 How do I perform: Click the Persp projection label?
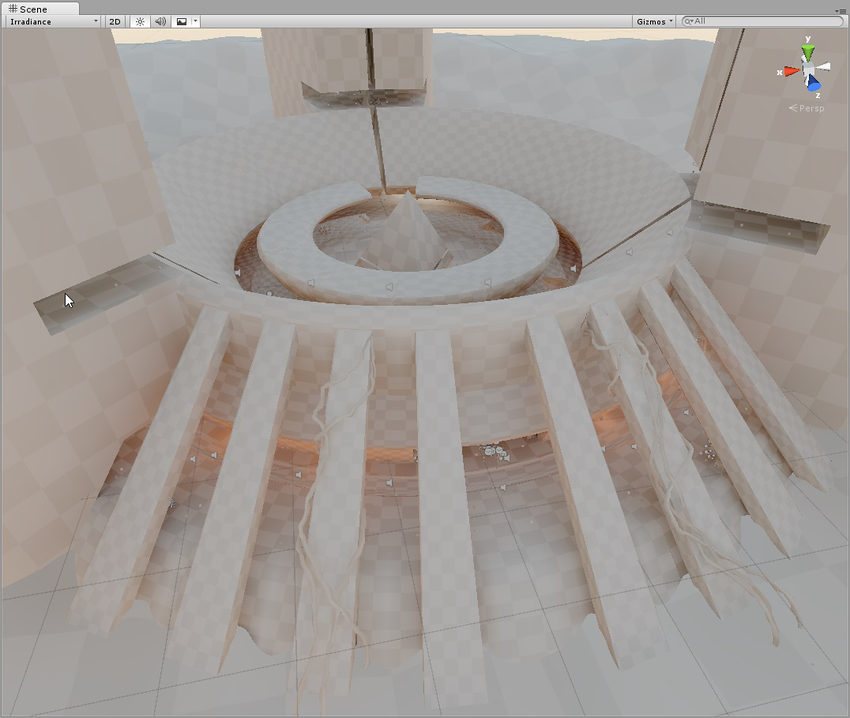click(x=808, y=108)
